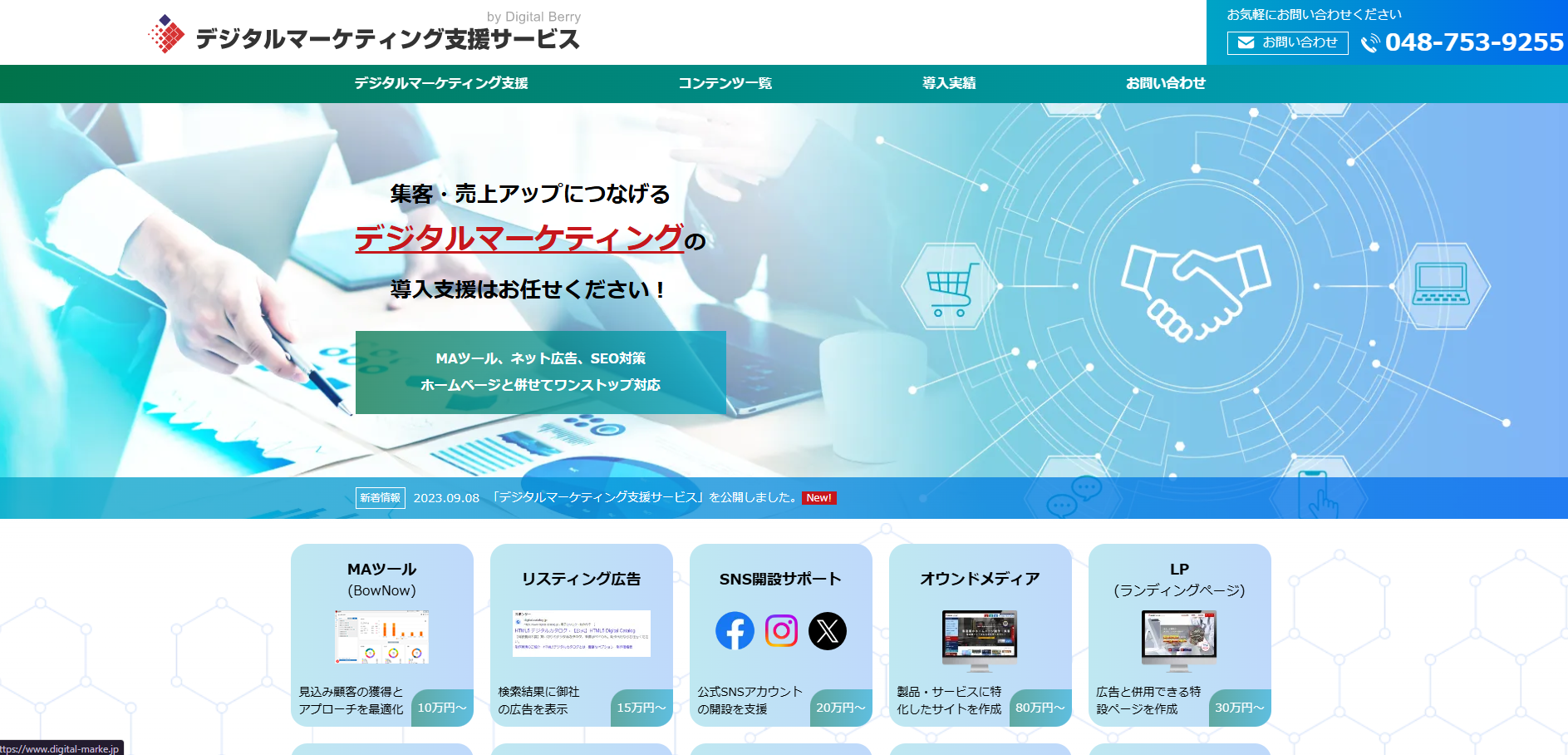Click the envelope icon in contact button
Screen dimensions: 1568x755
[x=1246, y=42]
